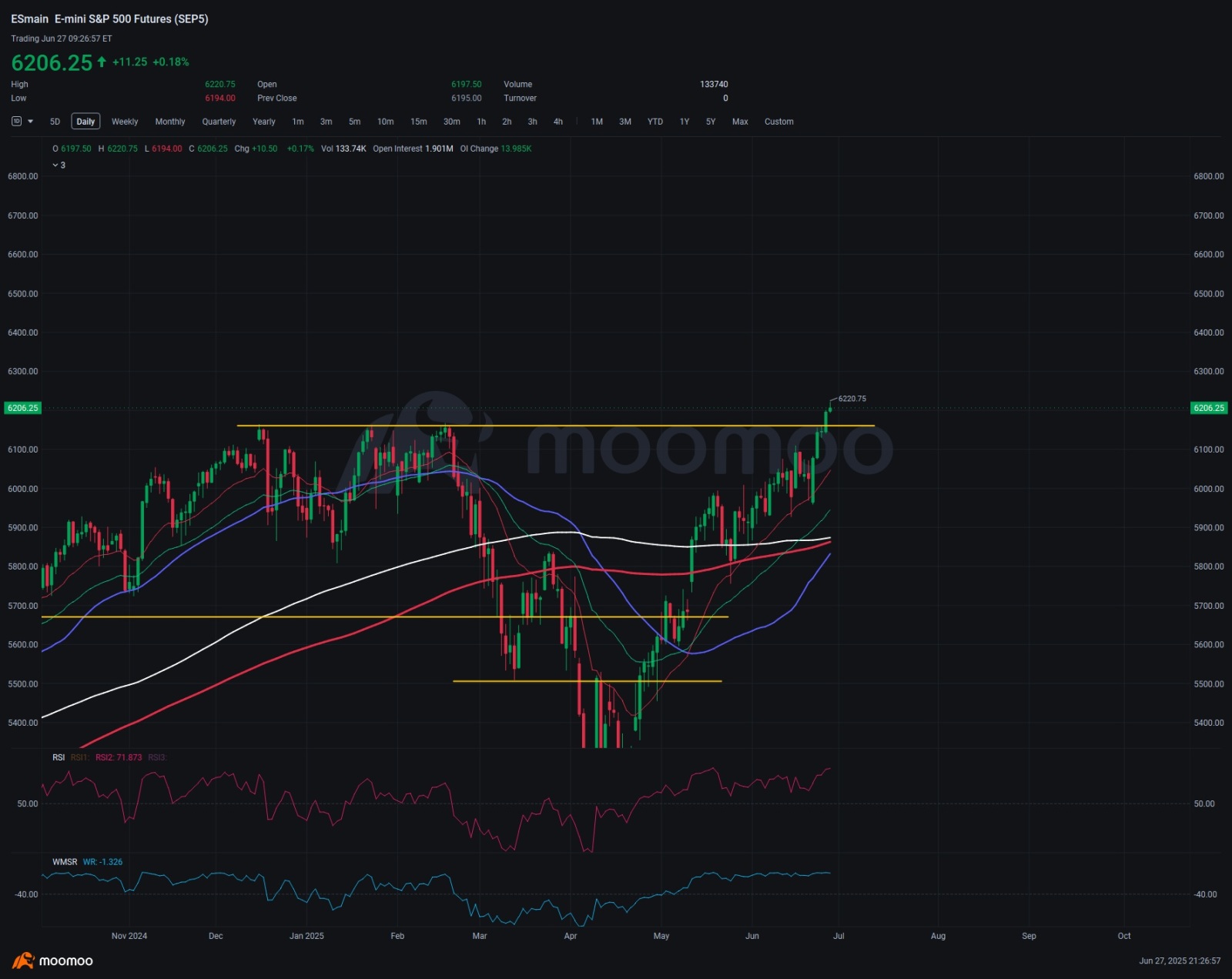The width and height of the screenshot is (1232, 979).
Task: Click the WR: -1.326 value
Action: (x=102, y=862)
